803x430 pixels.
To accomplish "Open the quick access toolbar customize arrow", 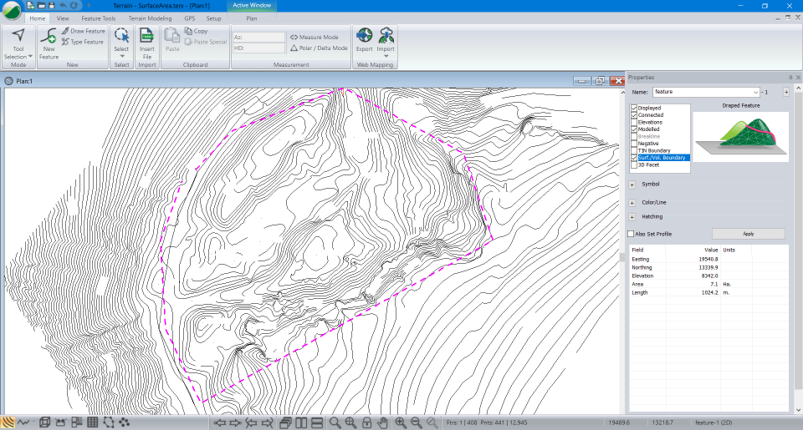I will (89, 6).
